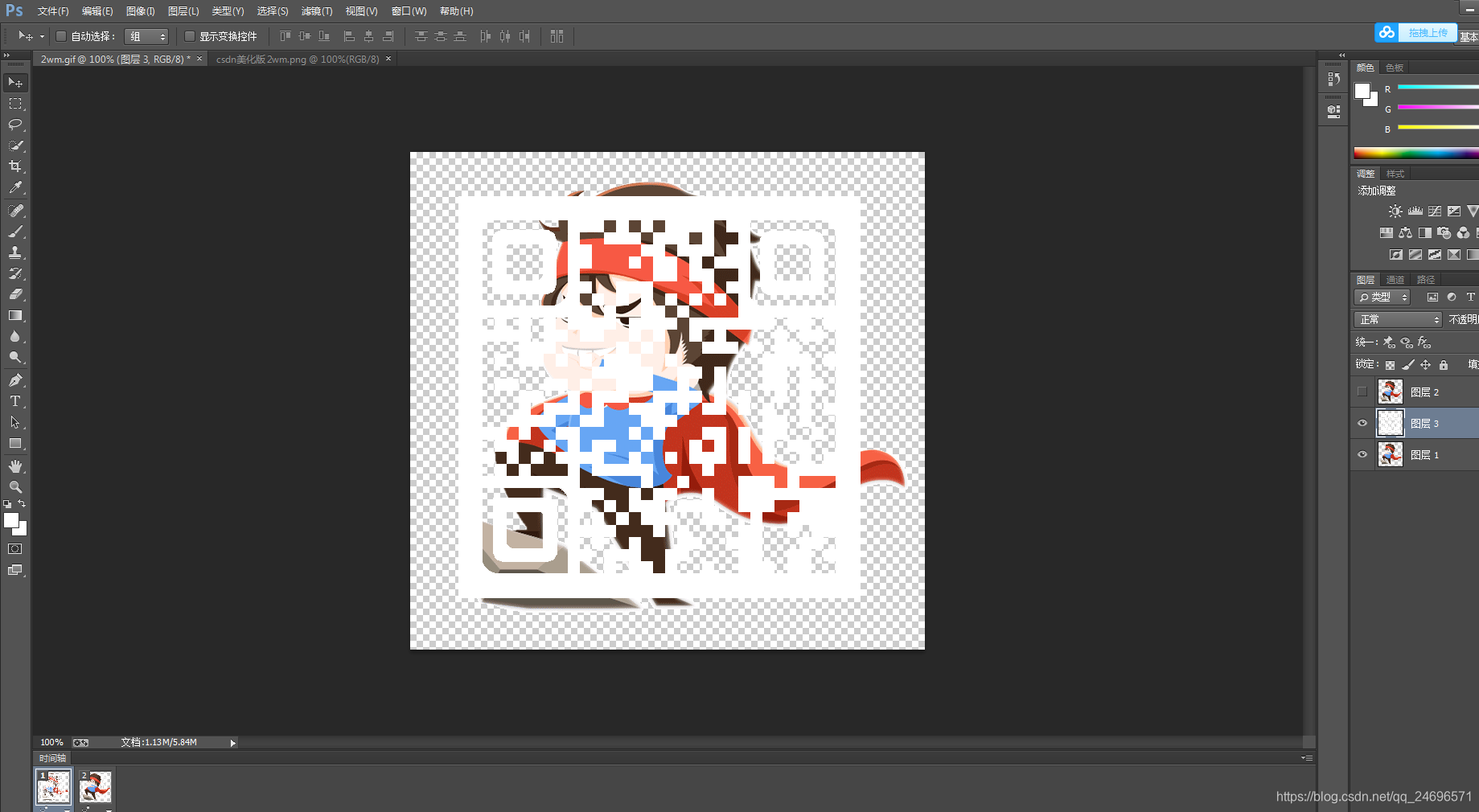This screenshot has width=1479, height=812.
Task: Open the 滤镜(T) menu
Action: click(317, 11)
